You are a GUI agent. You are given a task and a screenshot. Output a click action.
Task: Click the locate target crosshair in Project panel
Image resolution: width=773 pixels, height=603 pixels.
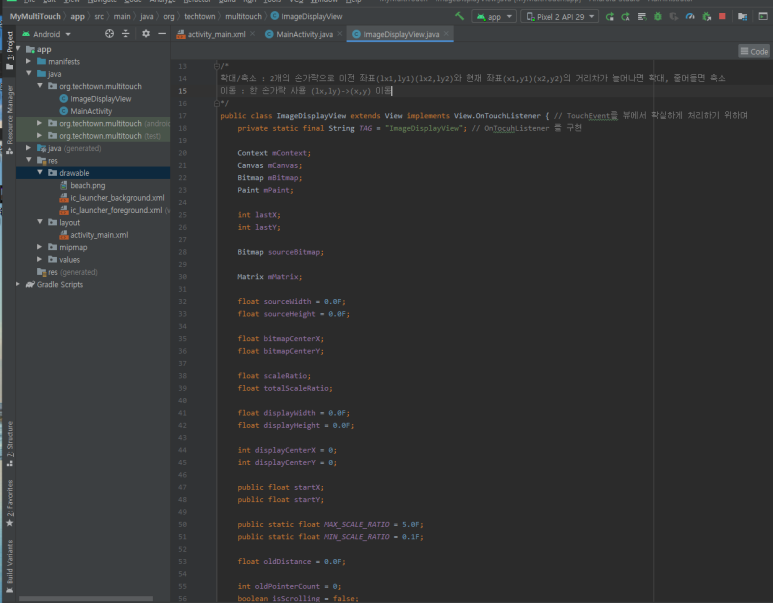point(109,34)
